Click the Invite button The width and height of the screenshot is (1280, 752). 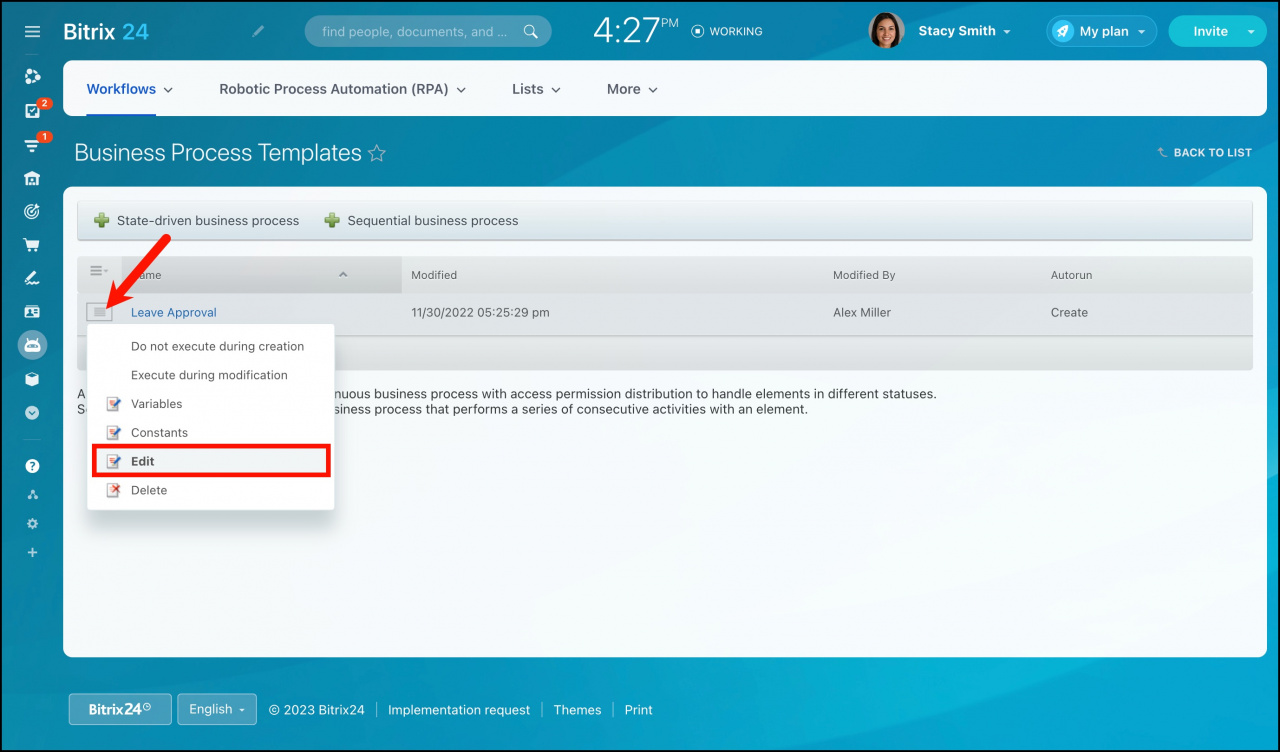(1210, 31)
